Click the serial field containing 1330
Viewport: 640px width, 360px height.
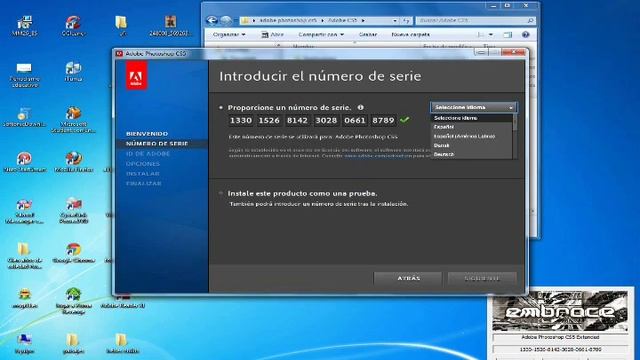(x=241, y=120)
